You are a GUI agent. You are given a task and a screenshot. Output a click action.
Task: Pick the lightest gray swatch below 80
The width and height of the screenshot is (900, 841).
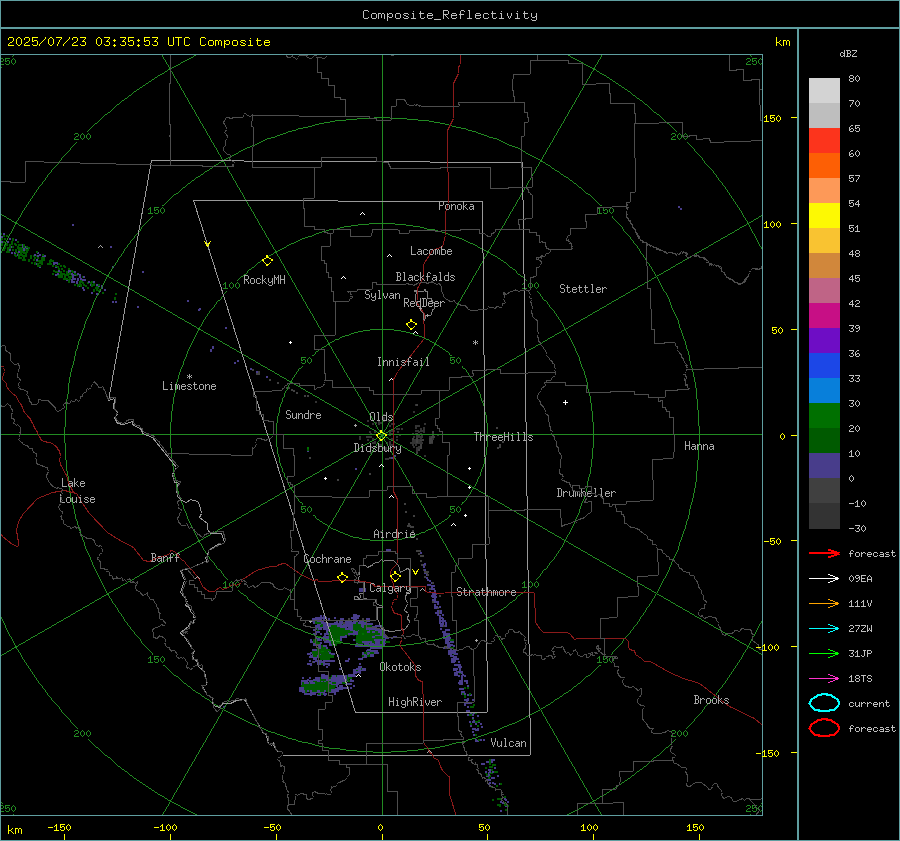824,90
